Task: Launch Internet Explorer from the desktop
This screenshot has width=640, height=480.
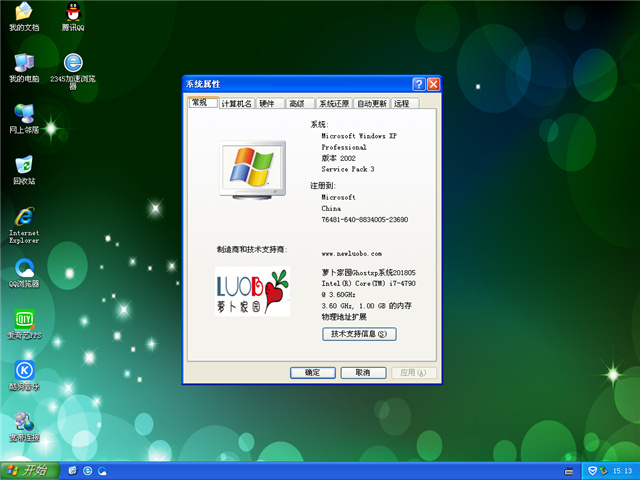Action: click(24, 225)
